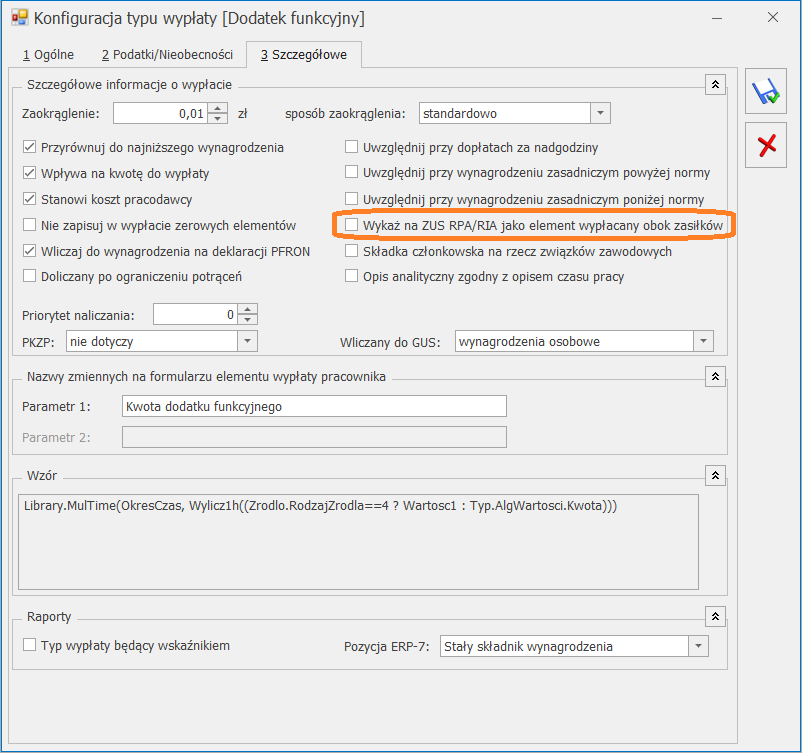Viewport: 802px width, 753px height.
Task: Collapse the Nazwy zmiennych section
Action: click(715, 376)
